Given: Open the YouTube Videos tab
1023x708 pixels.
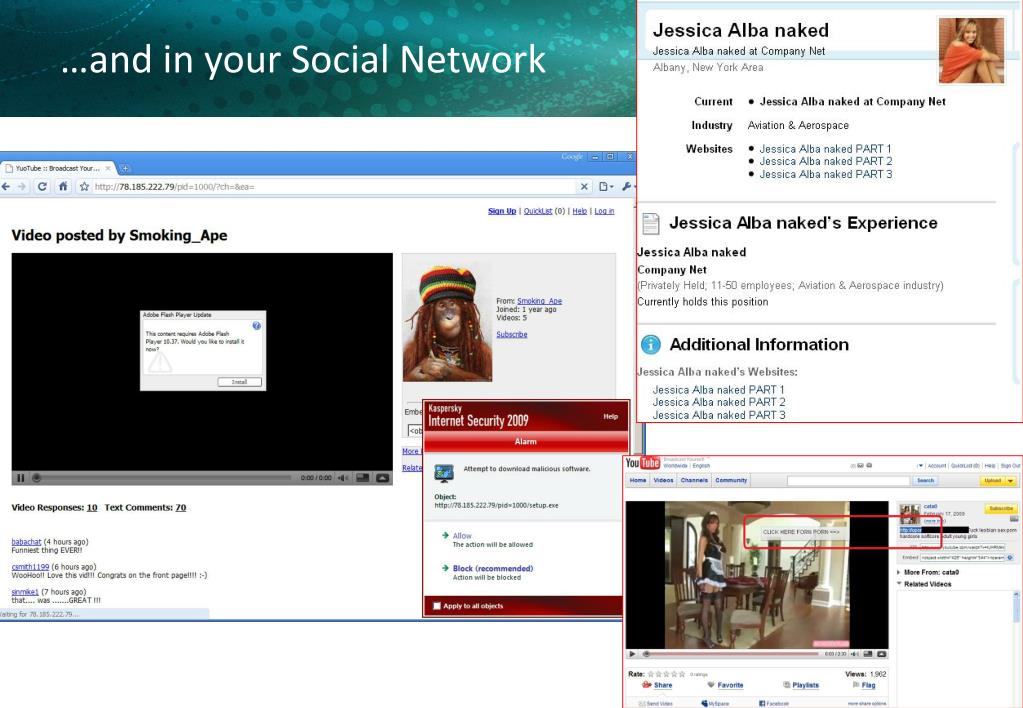Looking at the screenshot, I should coord(664,480).
